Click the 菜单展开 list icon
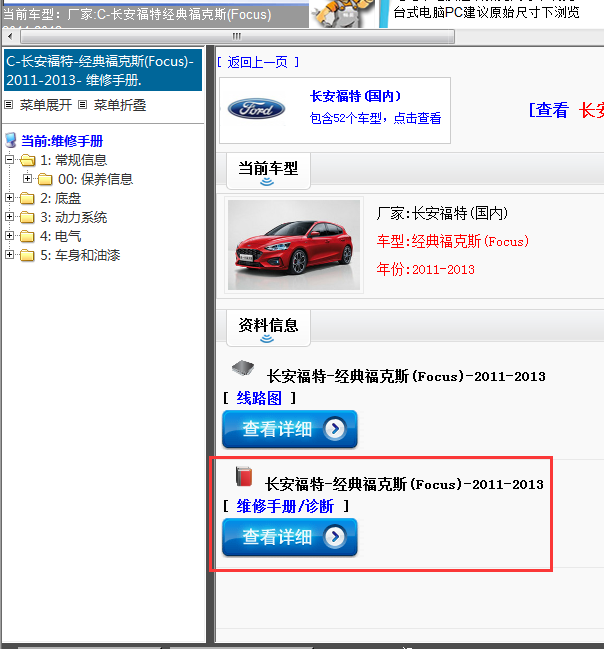The image size is (604, 649). [x=9, y=105]
